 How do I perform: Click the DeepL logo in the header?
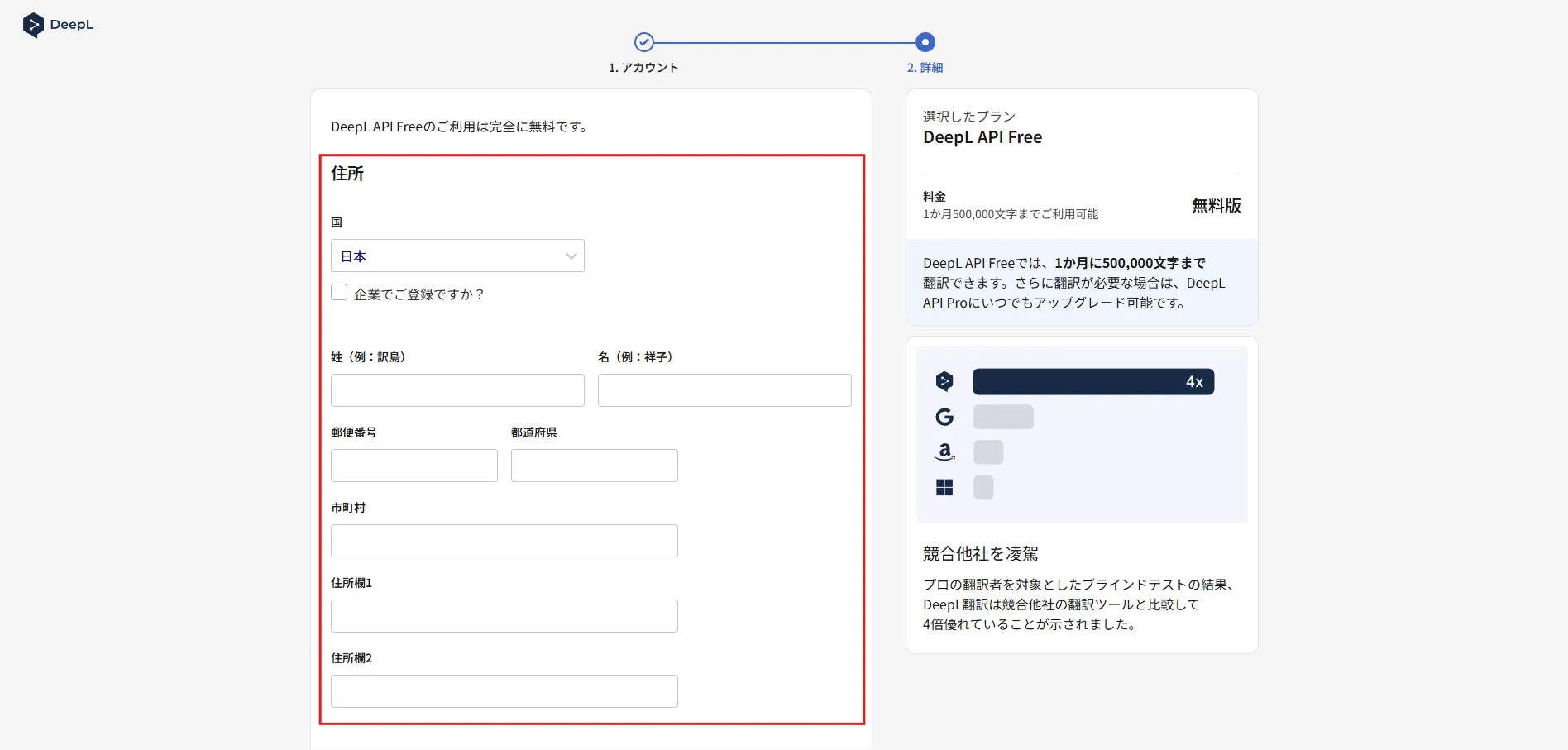coord(58,25)
